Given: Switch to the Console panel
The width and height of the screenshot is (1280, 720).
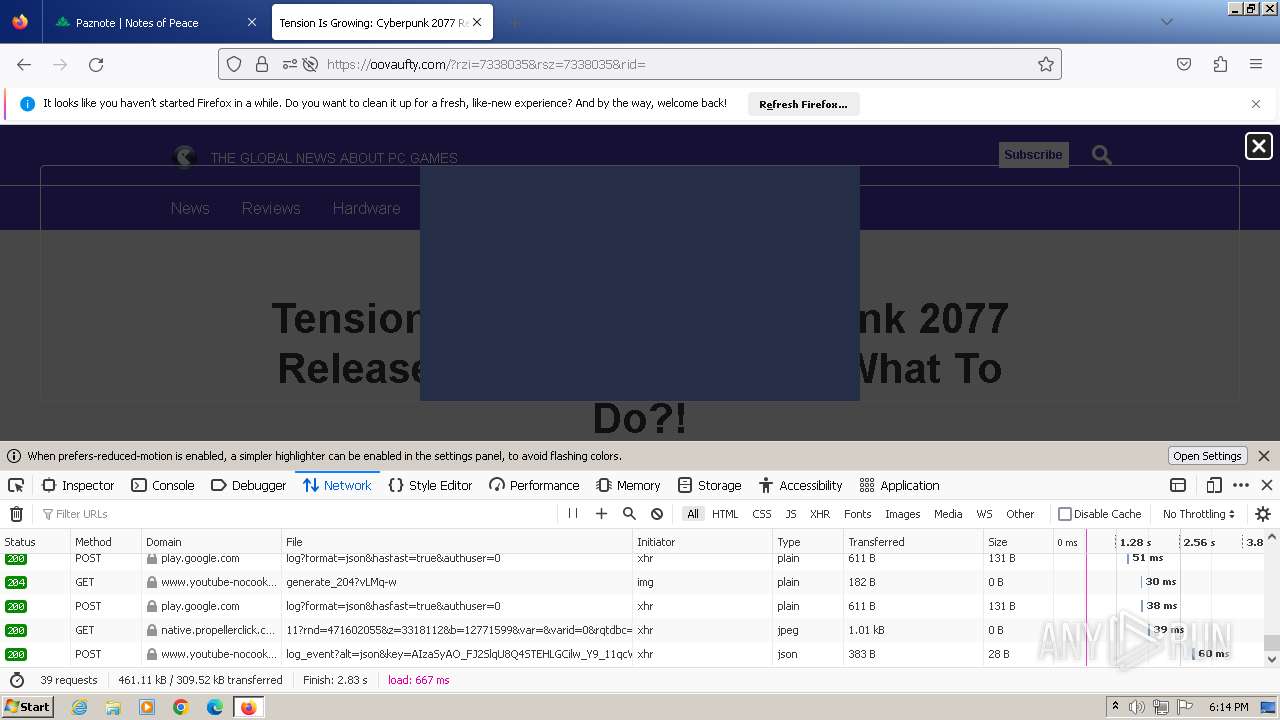Looking at the screenshot, I should (163, 485).
